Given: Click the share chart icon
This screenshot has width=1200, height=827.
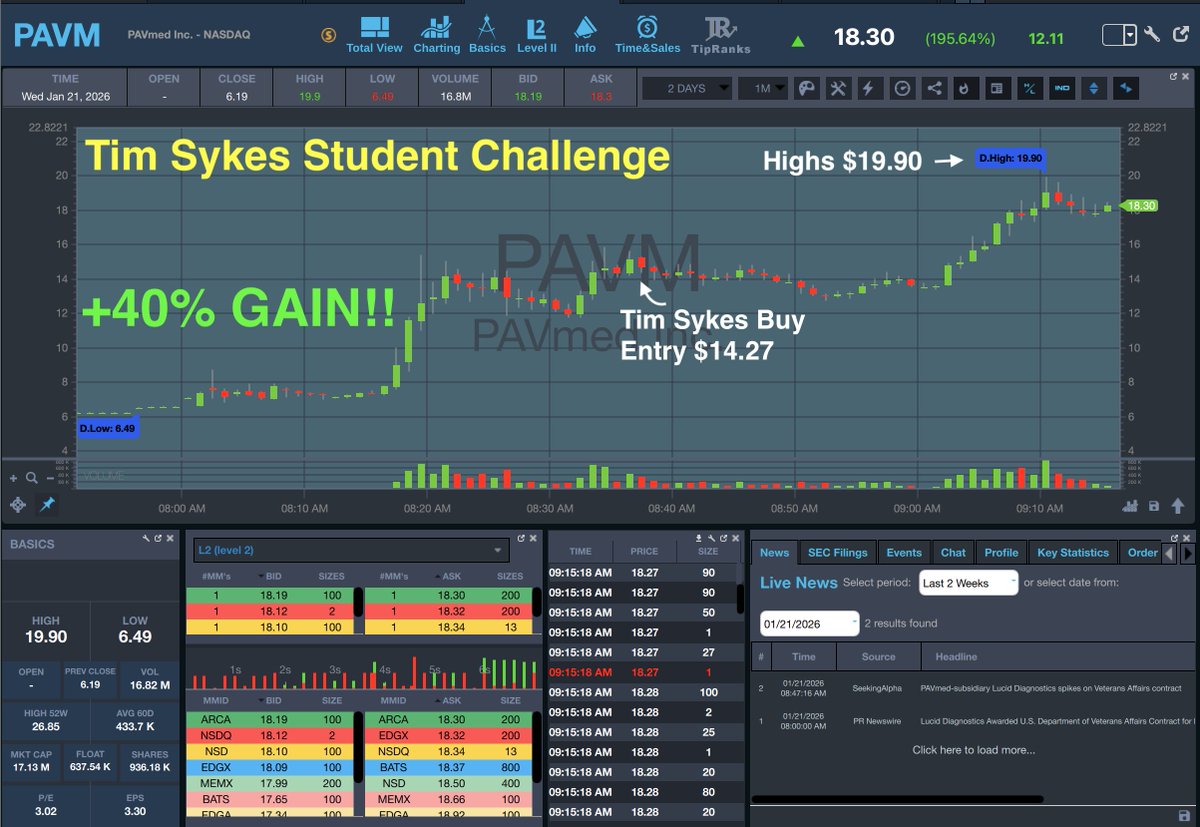Looking at the screenshot, I should 934,88.
